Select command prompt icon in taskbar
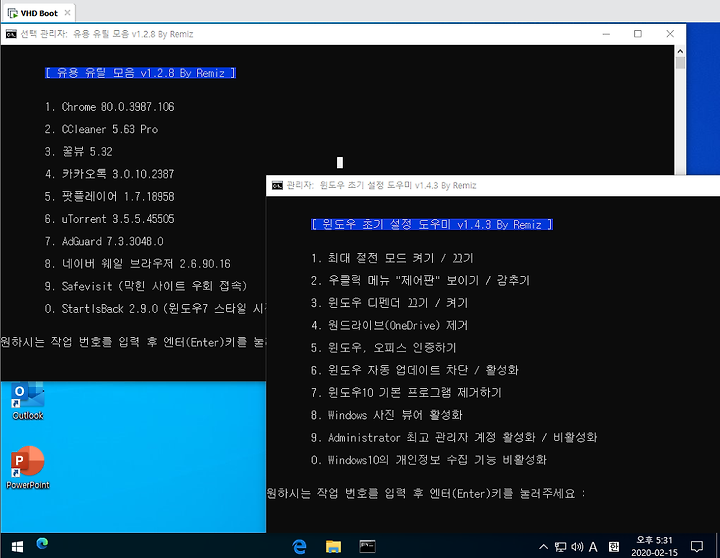Screen dimensions: 720x558 point(367,546)
